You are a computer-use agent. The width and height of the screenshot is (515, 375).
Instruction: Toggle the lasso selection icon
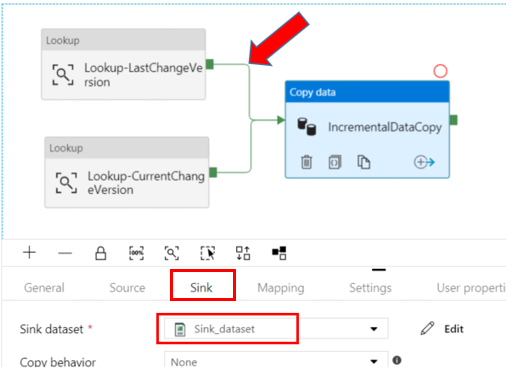click(x=207, y=253)
